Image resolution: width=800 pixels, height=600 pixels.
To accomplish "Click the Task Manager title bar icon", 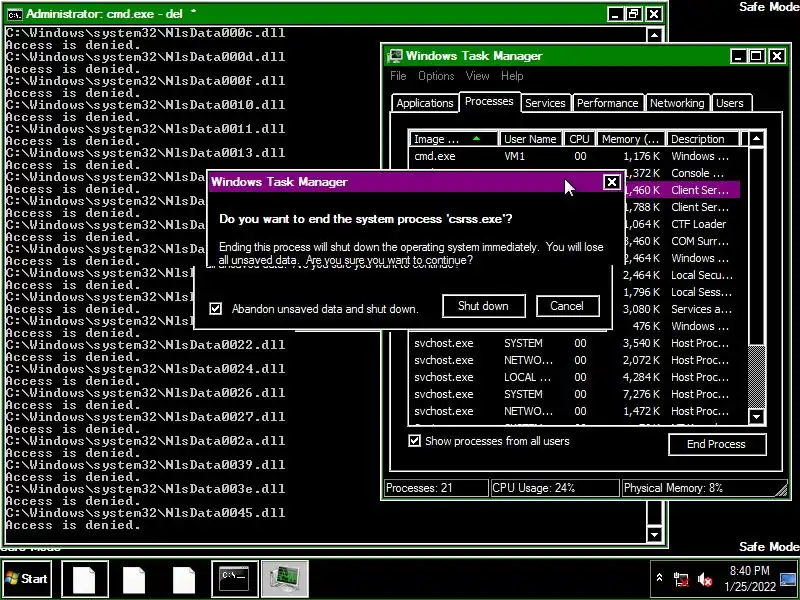I will point(395,56).
